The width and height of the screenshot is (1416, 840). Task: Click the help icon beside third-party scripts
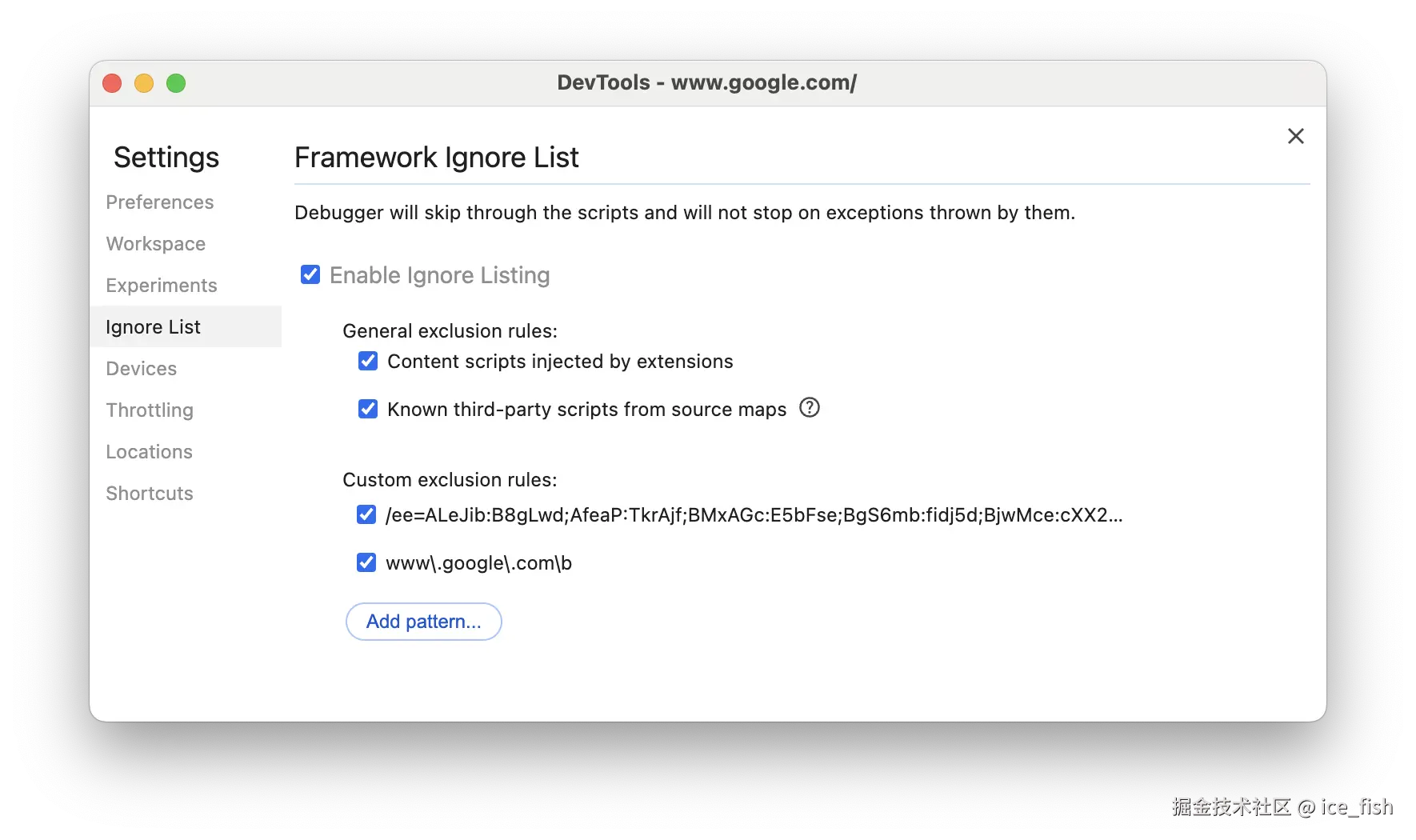[810, 408]
